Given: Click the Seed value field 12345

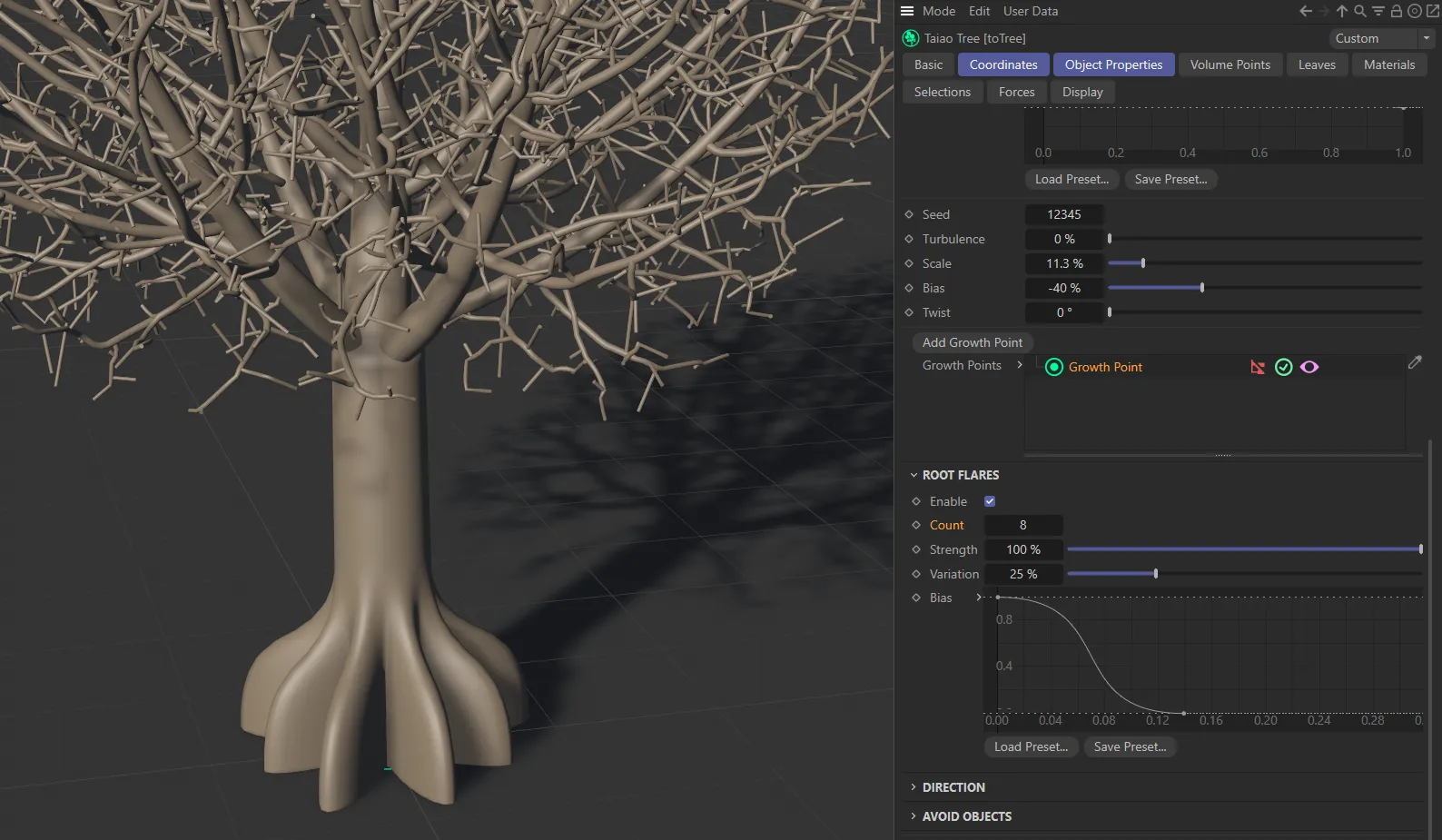Looking at the screenshot, I should pyautogui.click(x=1064, y=214).
